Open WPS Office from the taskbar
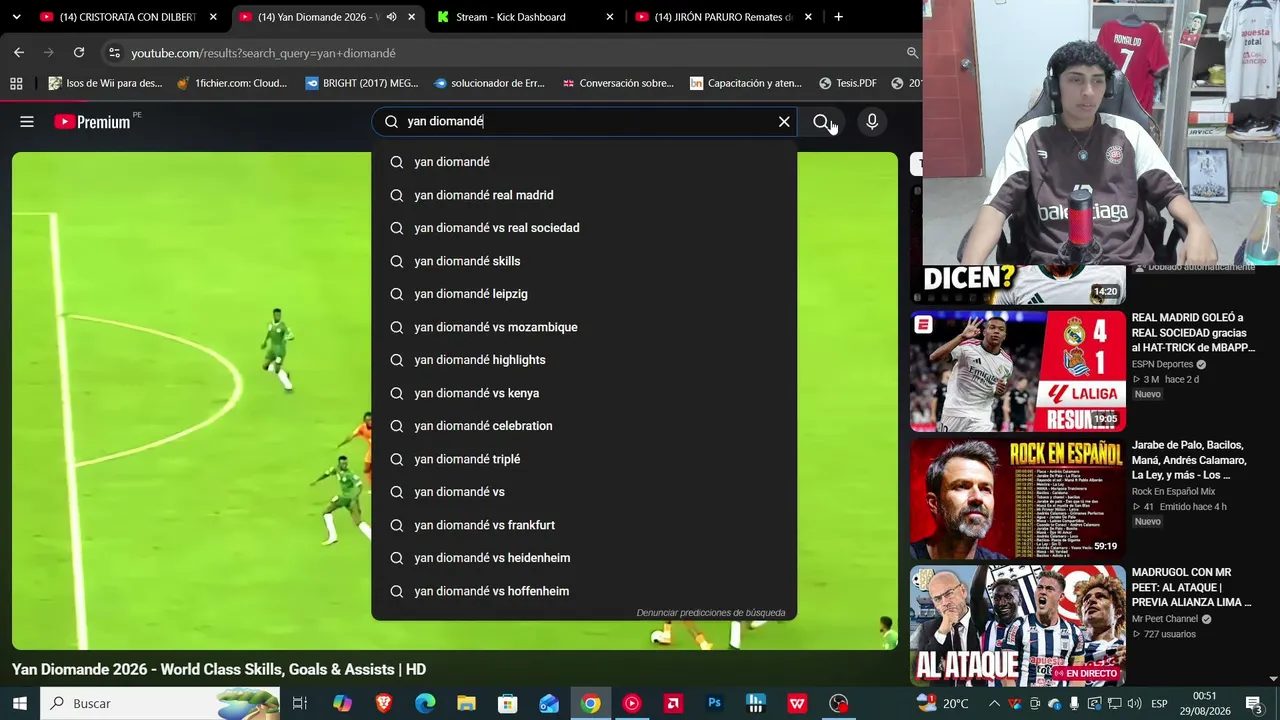This screenshot has height=720, width=1280. [x=797, y=703]
